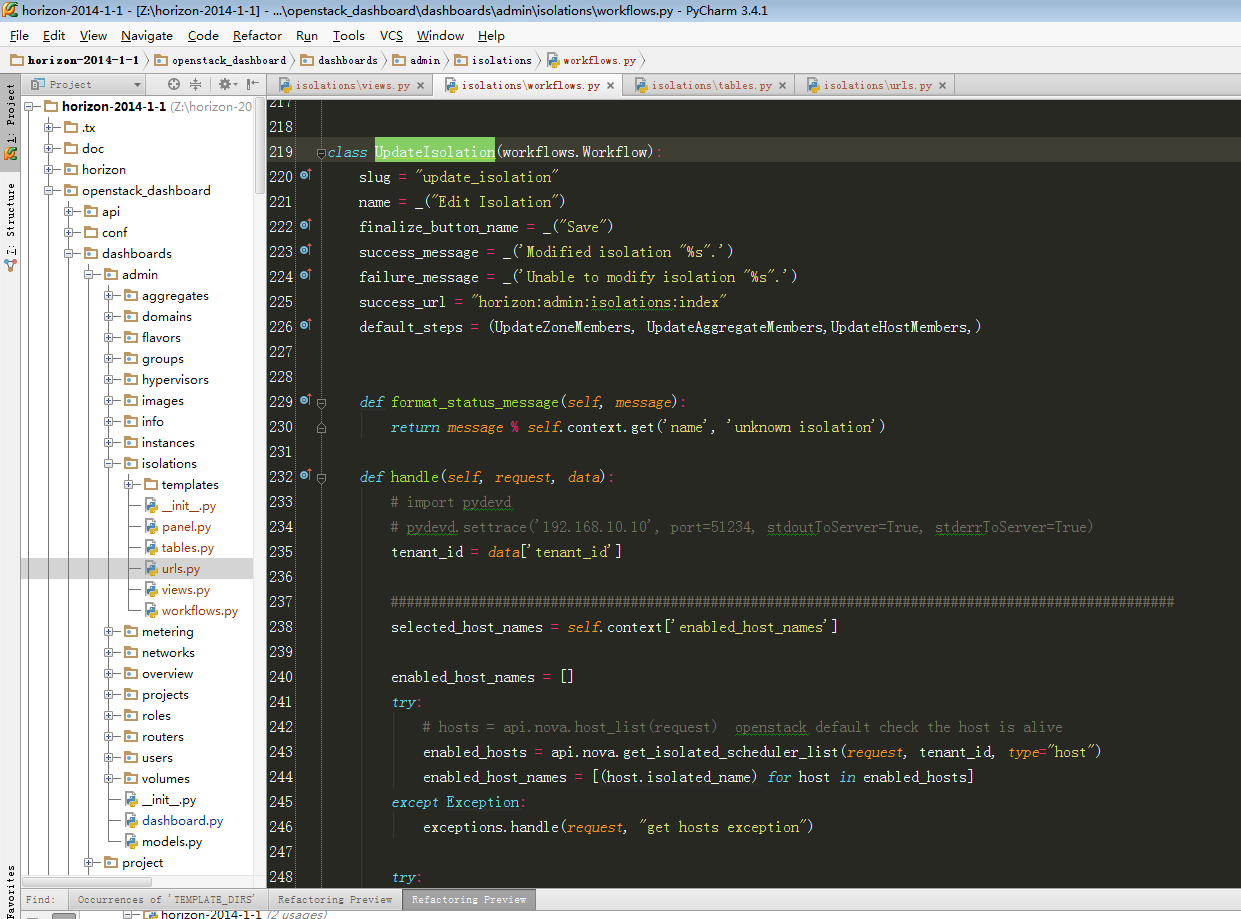Open the VCS menu
The height and width of the screenshot is (919, 1241).
coord(391,35)
